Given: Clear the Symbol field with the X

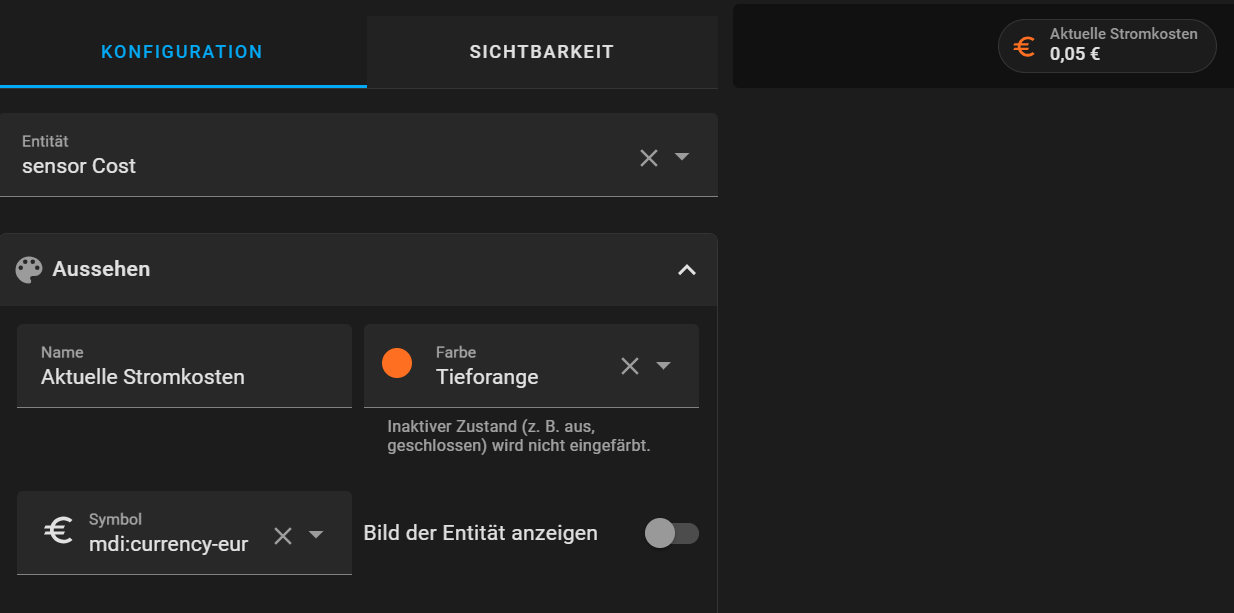Looking at the screenshot, I should [x=283, y=535].
